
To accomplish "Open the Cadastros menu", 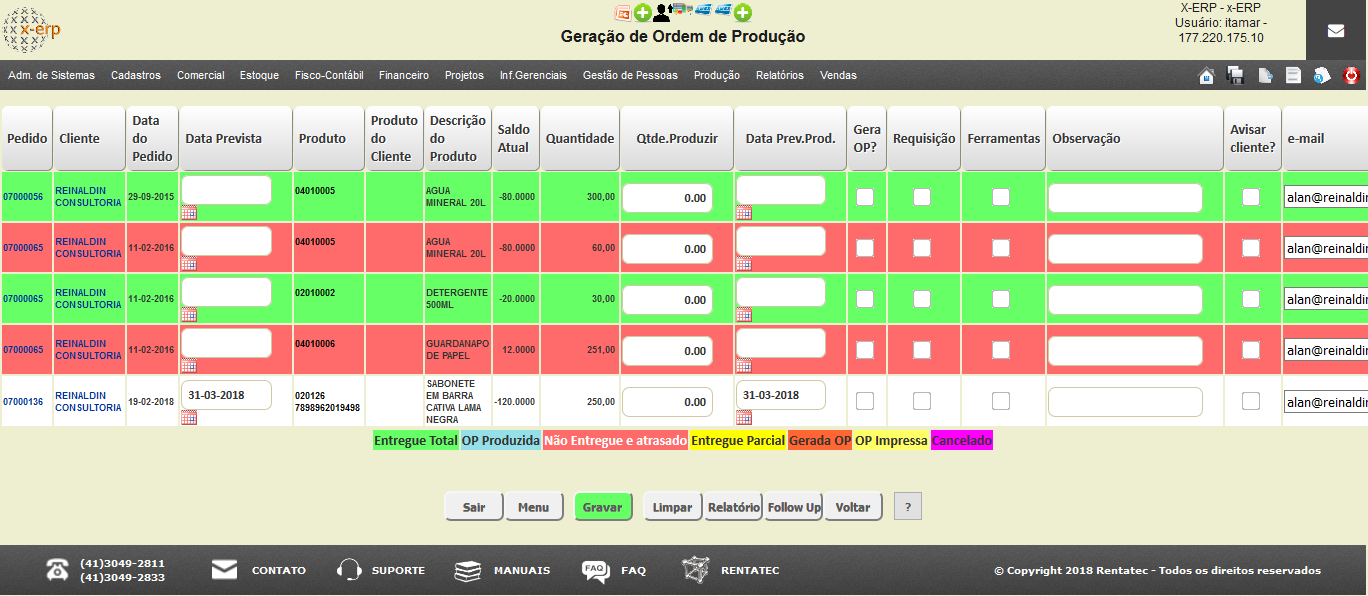I will (x=136, y=75).
